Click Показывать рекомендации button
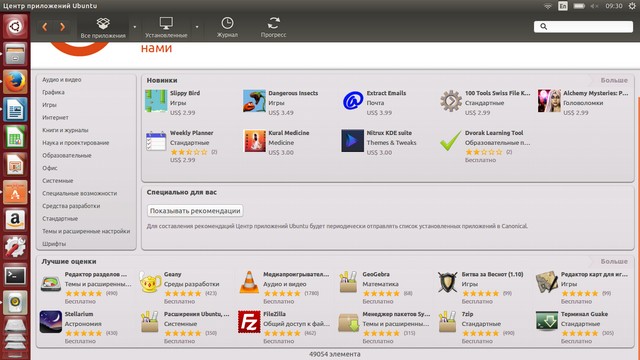The image size is (640, 360). 195,211
